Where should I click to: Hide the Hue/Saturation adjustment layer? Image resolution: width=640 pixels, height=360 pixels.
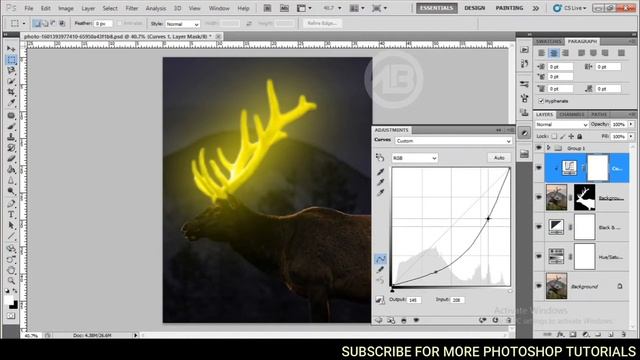(539, 256)
